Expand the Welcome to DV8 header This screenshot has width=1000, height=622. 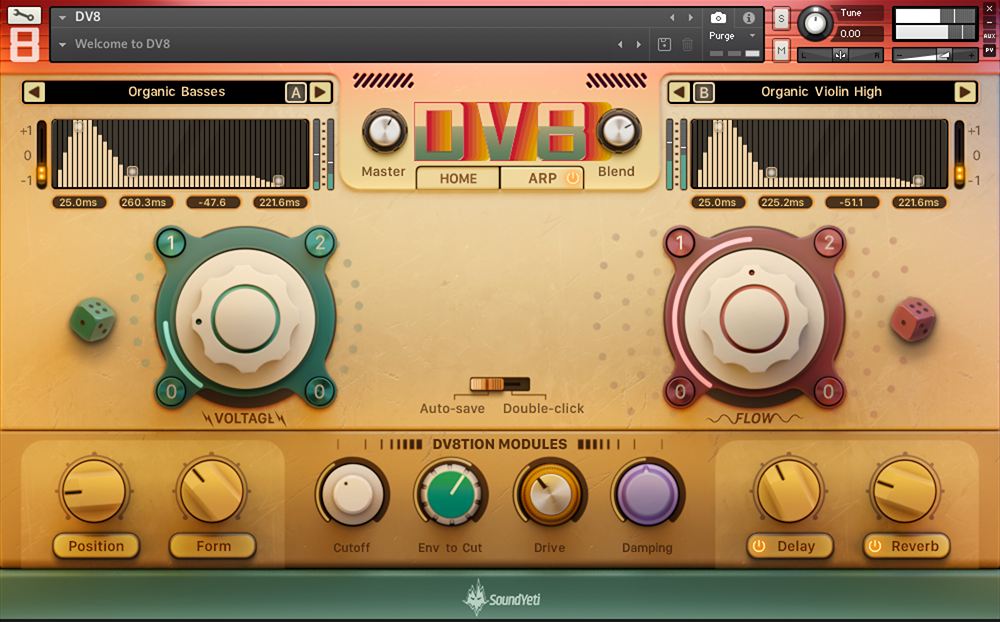[x=62, y=44]
